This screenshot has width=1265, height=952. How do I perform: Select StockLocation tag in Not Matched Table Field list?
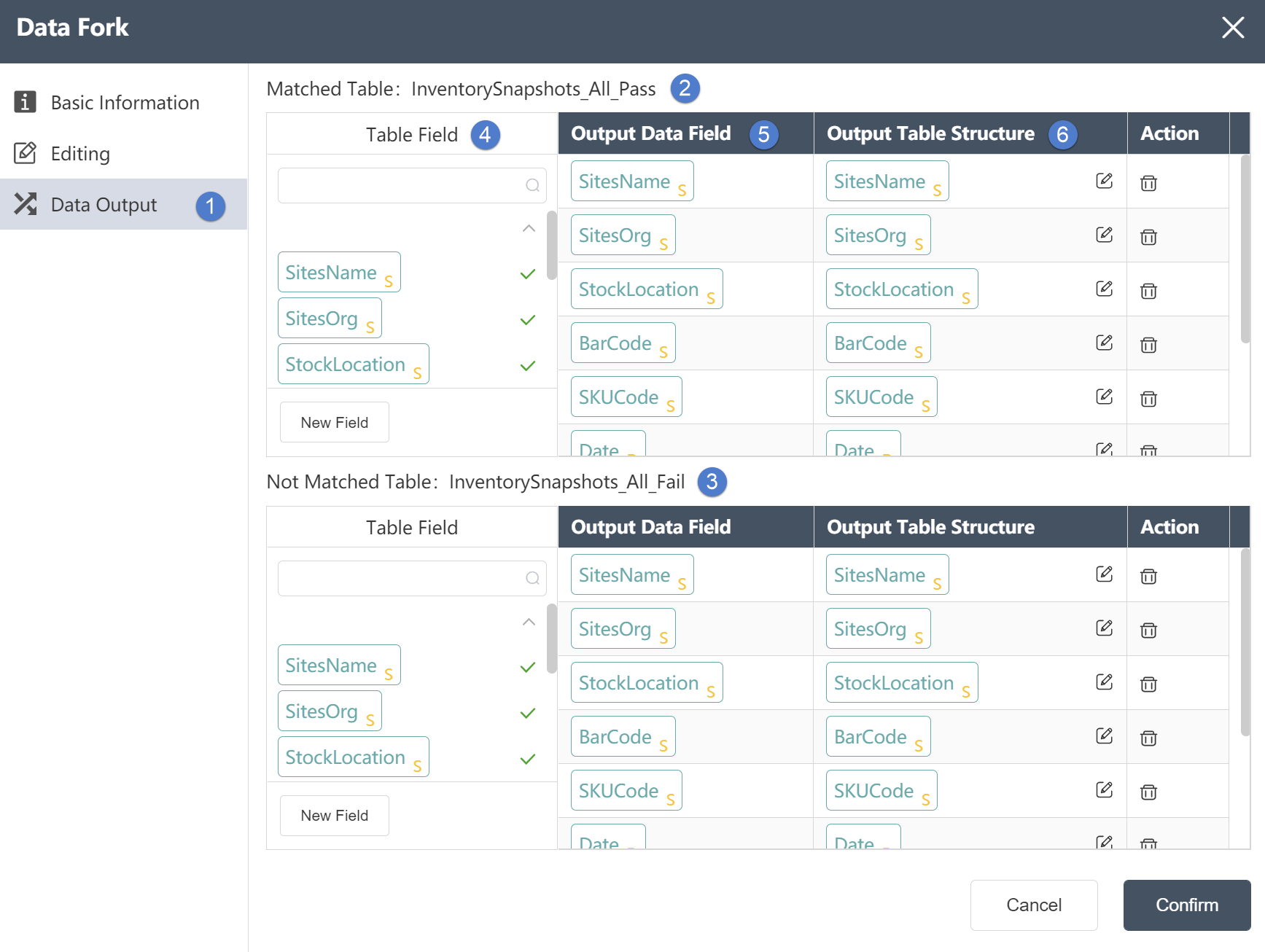pyautogui.click(x=354, y=757)
